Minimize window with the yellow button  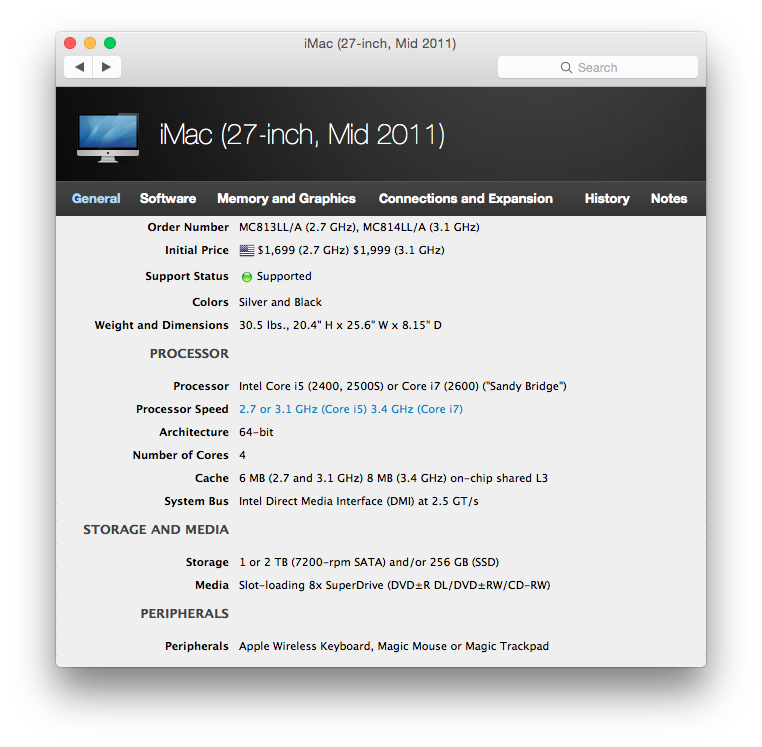[x=90, y=43]
